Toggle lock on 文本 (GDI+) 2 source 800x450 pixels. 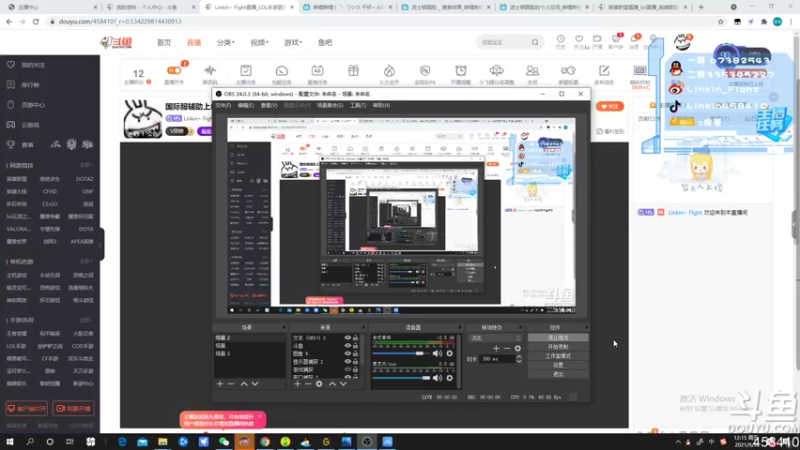[x=356, y=338]
